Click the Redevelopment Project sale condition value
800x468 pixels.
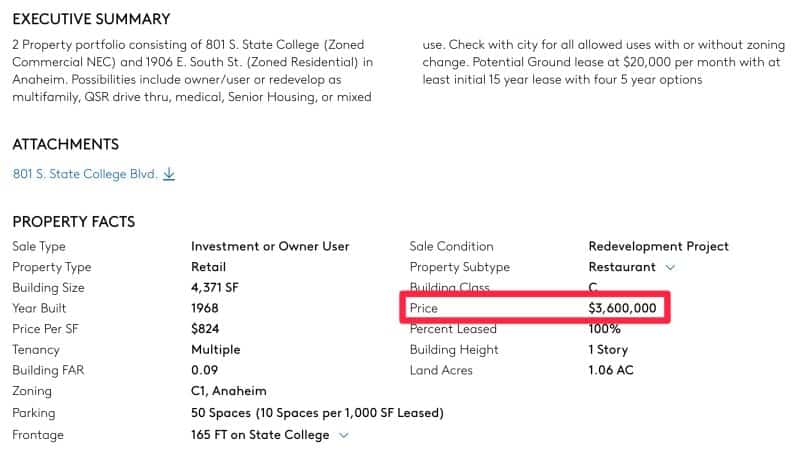tap(658, 246)
